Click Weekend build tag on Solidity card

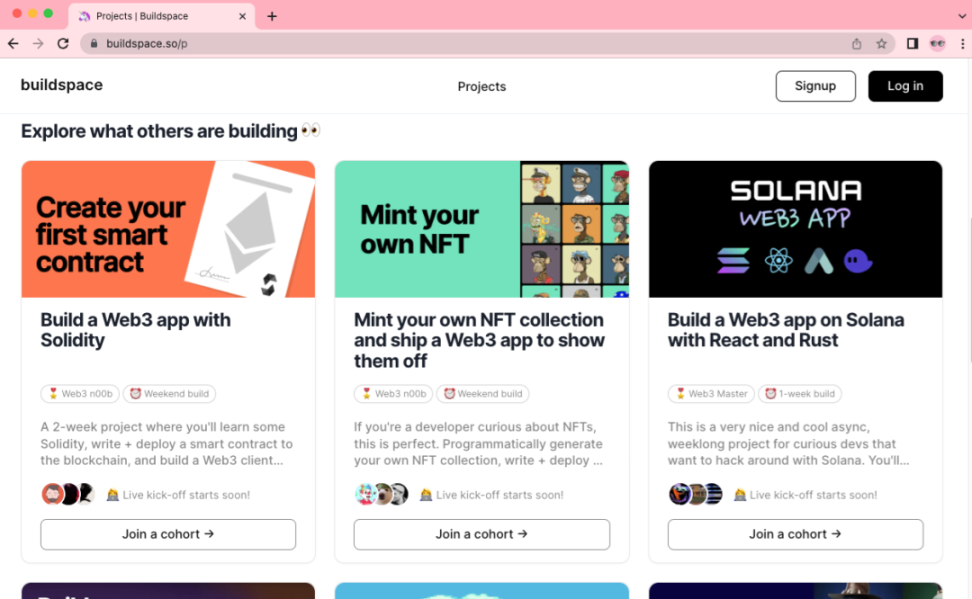click(x=169, y=394)
